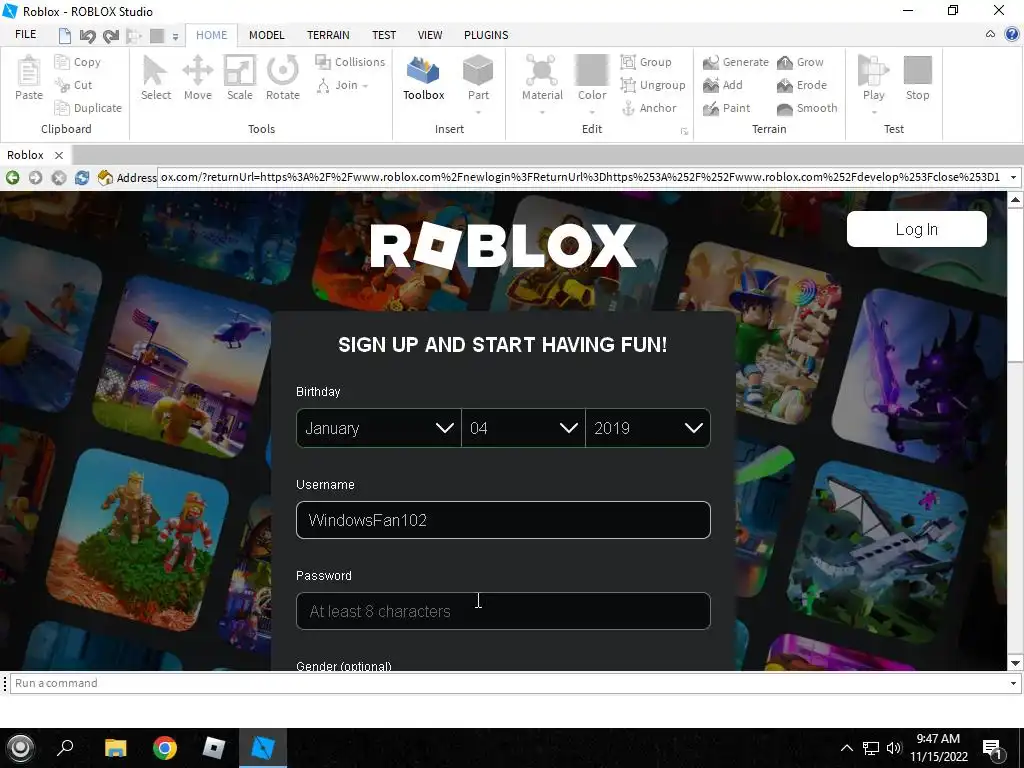Close the Roblox document tab
Screen dimensions: 1024x768
[59, 155]
